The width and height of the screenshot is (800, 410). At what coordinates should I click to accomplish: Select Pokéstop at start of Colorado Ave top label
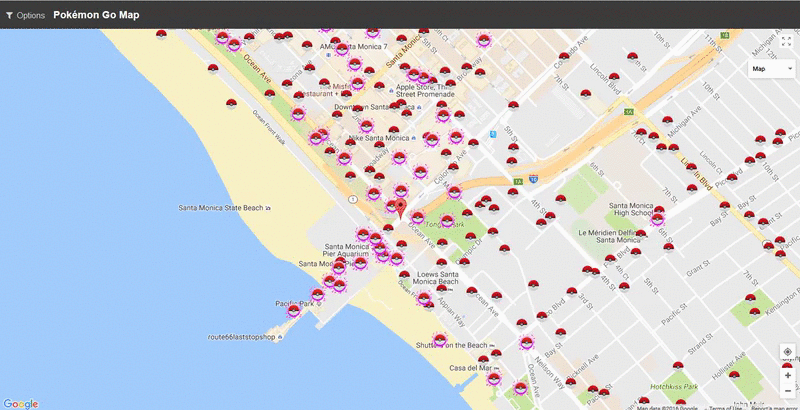[564, 56]
